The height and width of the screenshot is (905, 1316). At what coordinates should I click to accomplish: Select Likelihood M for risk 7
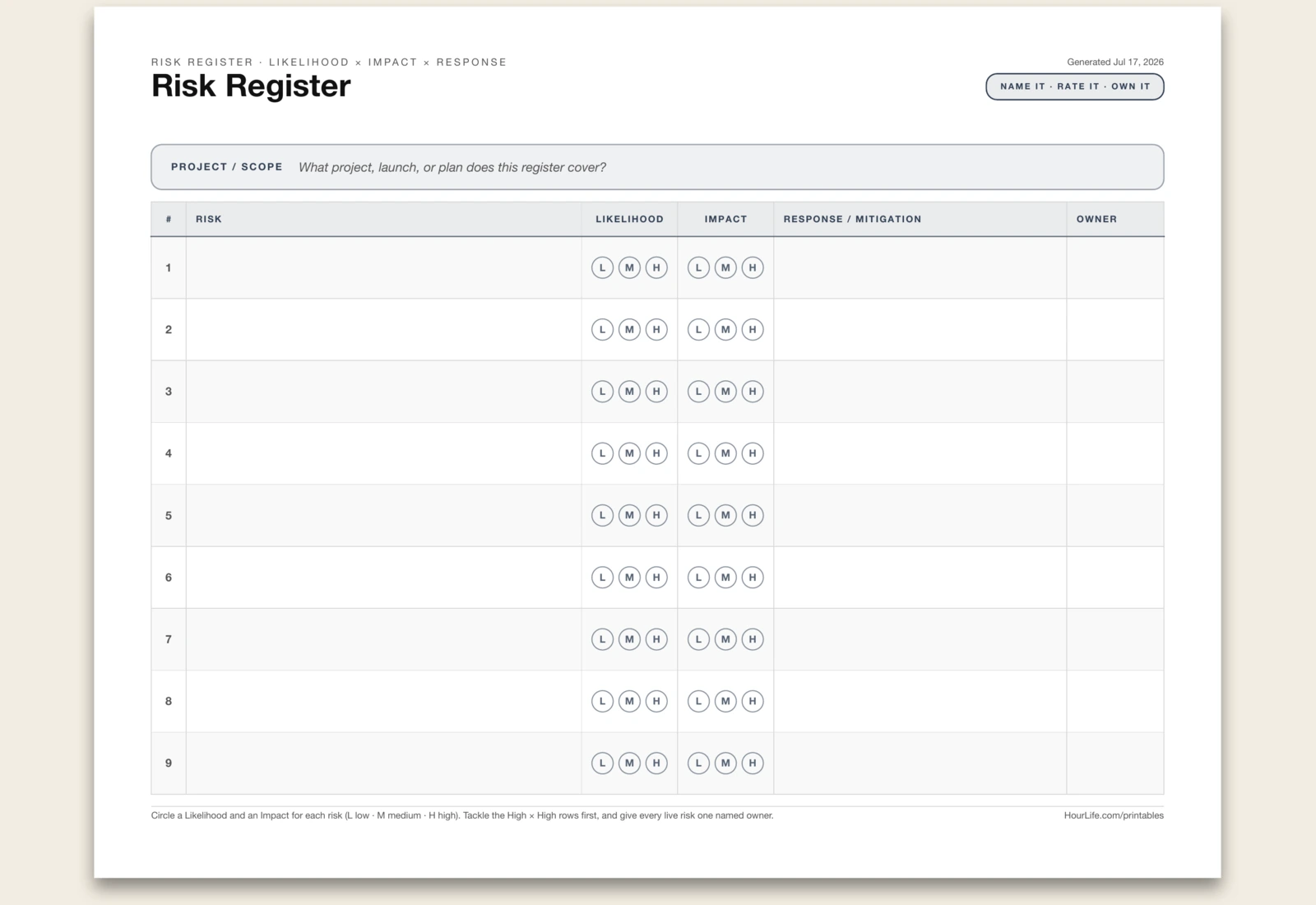629,639
